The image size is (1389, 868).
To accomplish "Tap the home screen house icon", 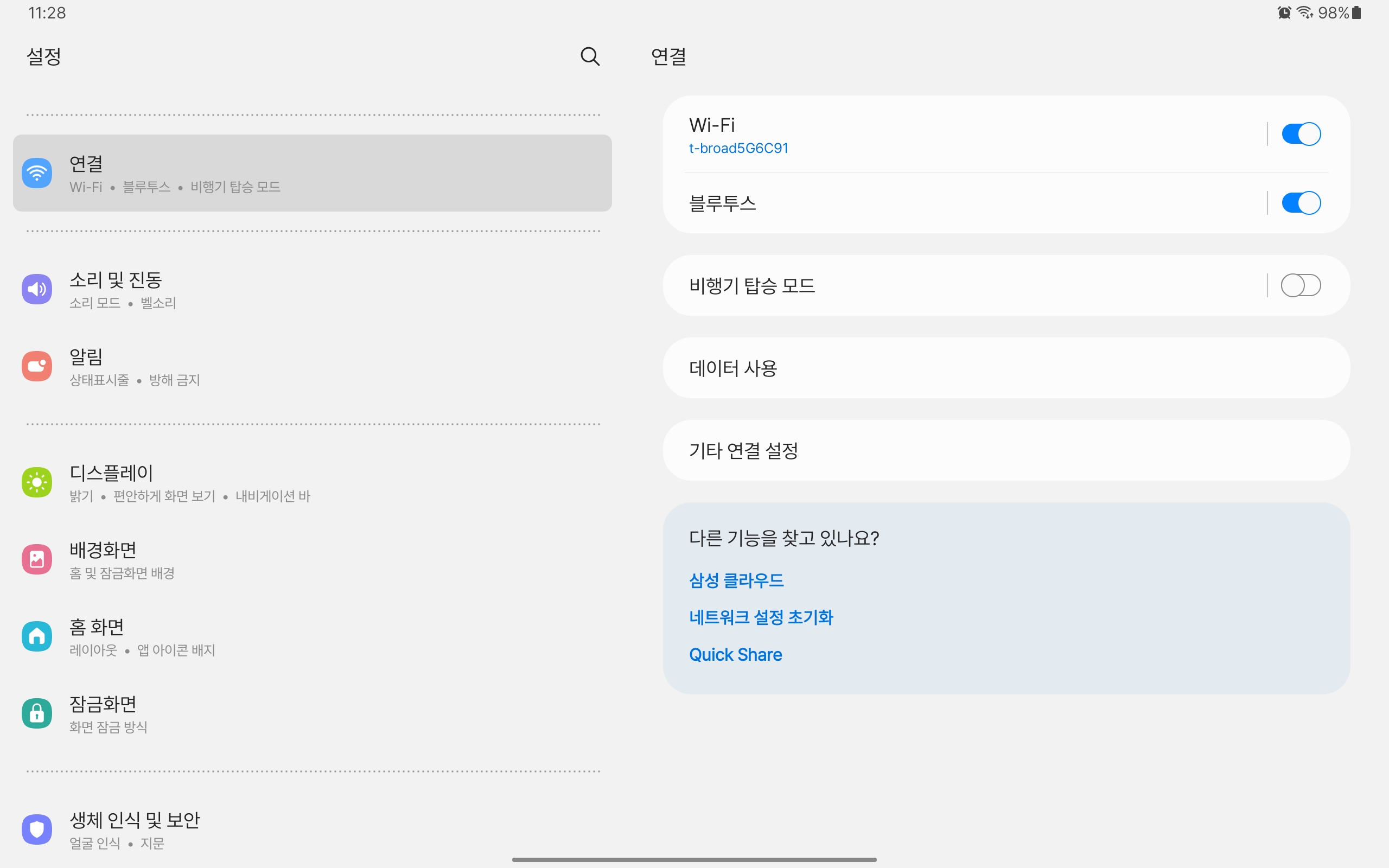I will pos(37,636).
